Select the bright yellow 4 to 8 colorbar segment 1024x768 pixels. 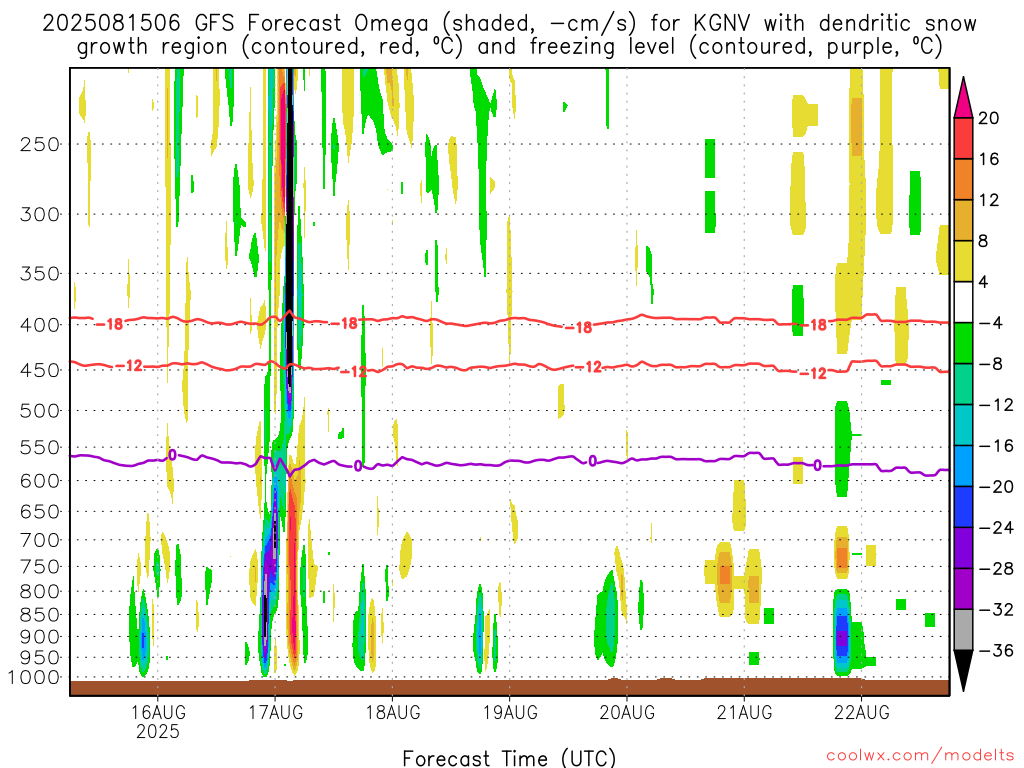click(963, 261)
